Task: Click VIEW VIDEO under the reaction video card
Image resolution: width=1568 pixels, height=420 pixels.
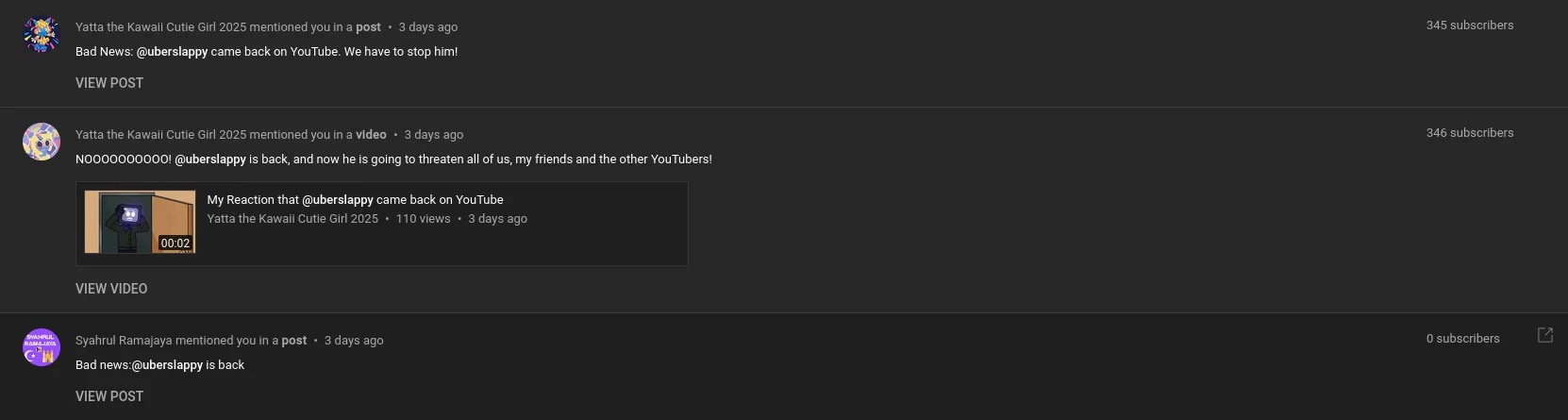Action: pyautogui.click(x=111, y=289)
